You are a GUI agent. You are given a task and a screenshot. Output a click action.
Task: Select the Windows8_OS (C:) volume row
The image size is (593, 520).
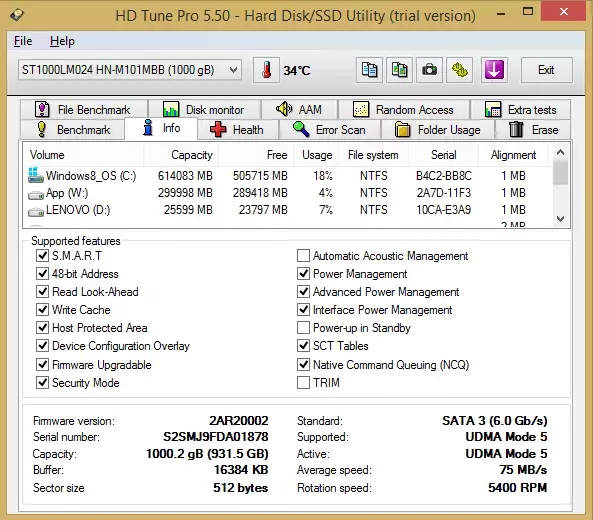click(x=287, y=175)
